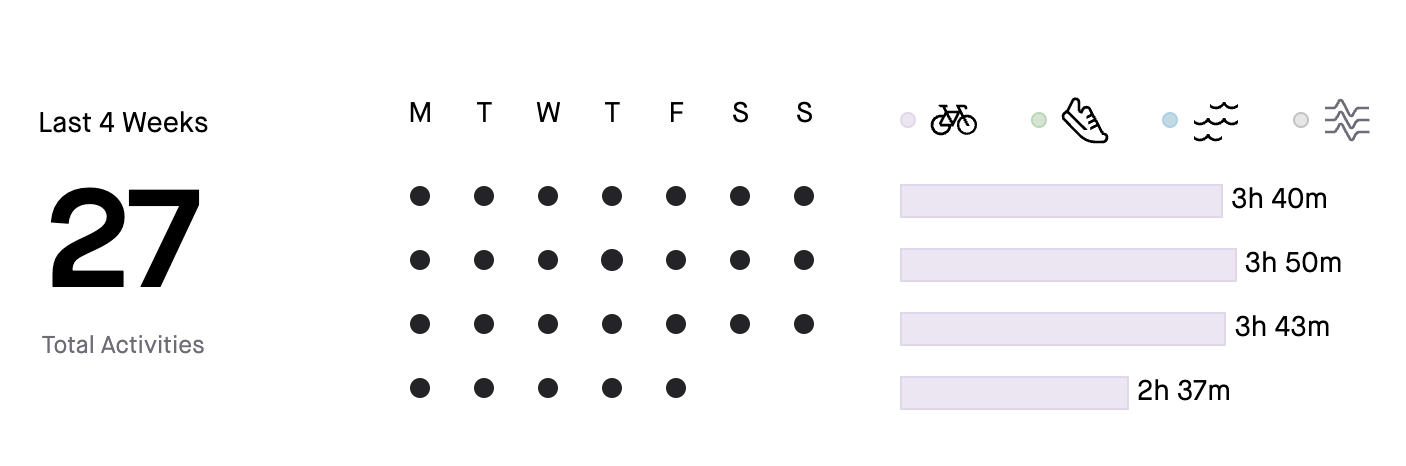Click the 3h 43m weekly bar
Screen dimensions: 1406x466
(1062, 328)
